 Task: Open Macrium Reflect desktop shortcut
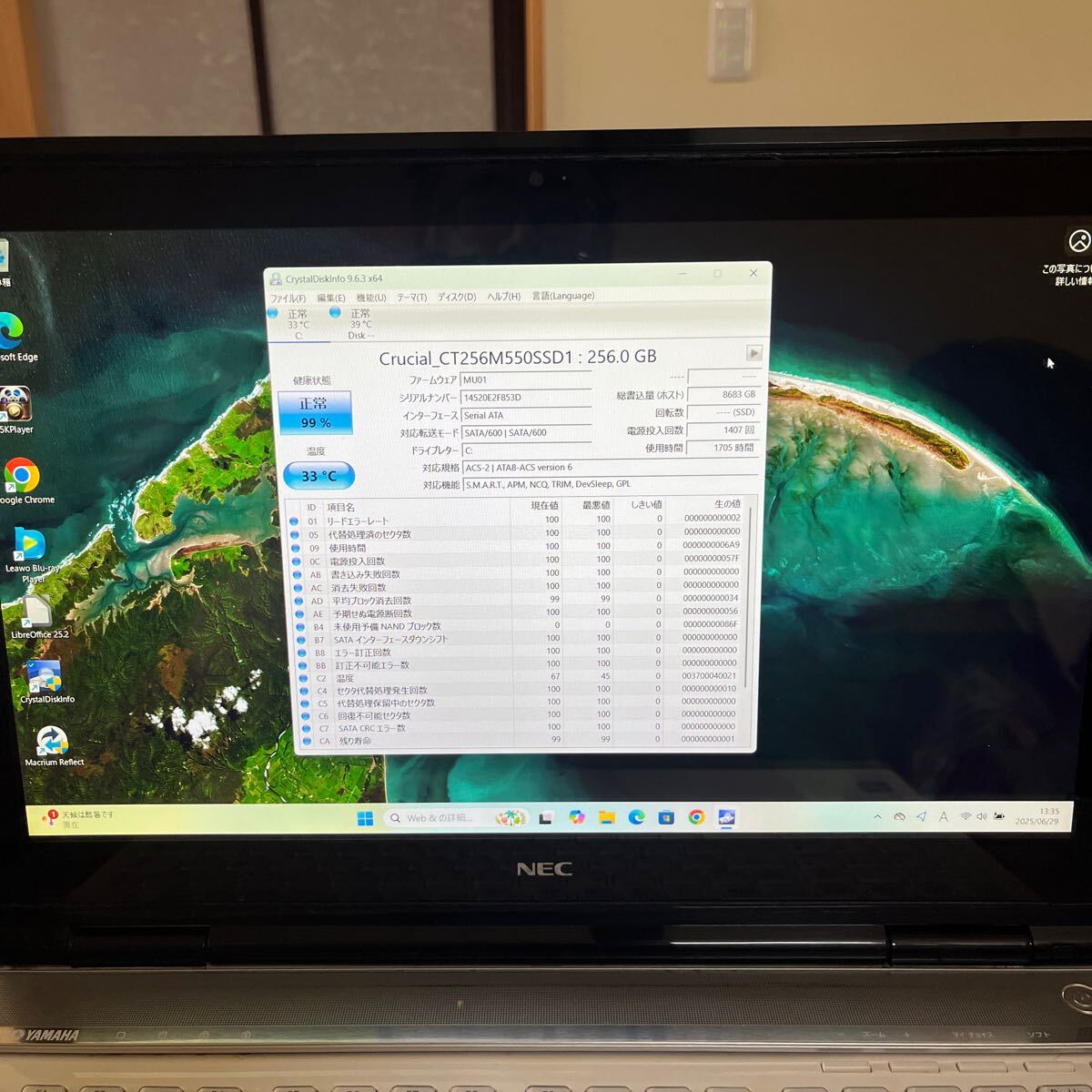point(54,746)
